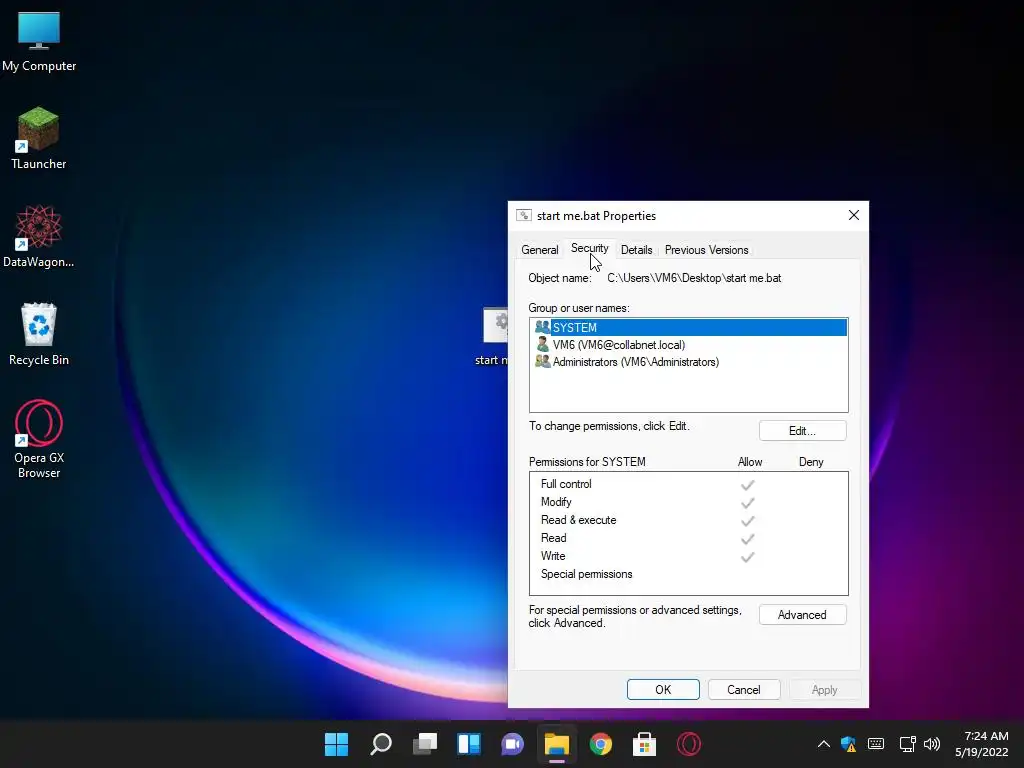Open Microsoft Store from taskbar
Screen dimensions: 1024x768
tap(645, 744)
